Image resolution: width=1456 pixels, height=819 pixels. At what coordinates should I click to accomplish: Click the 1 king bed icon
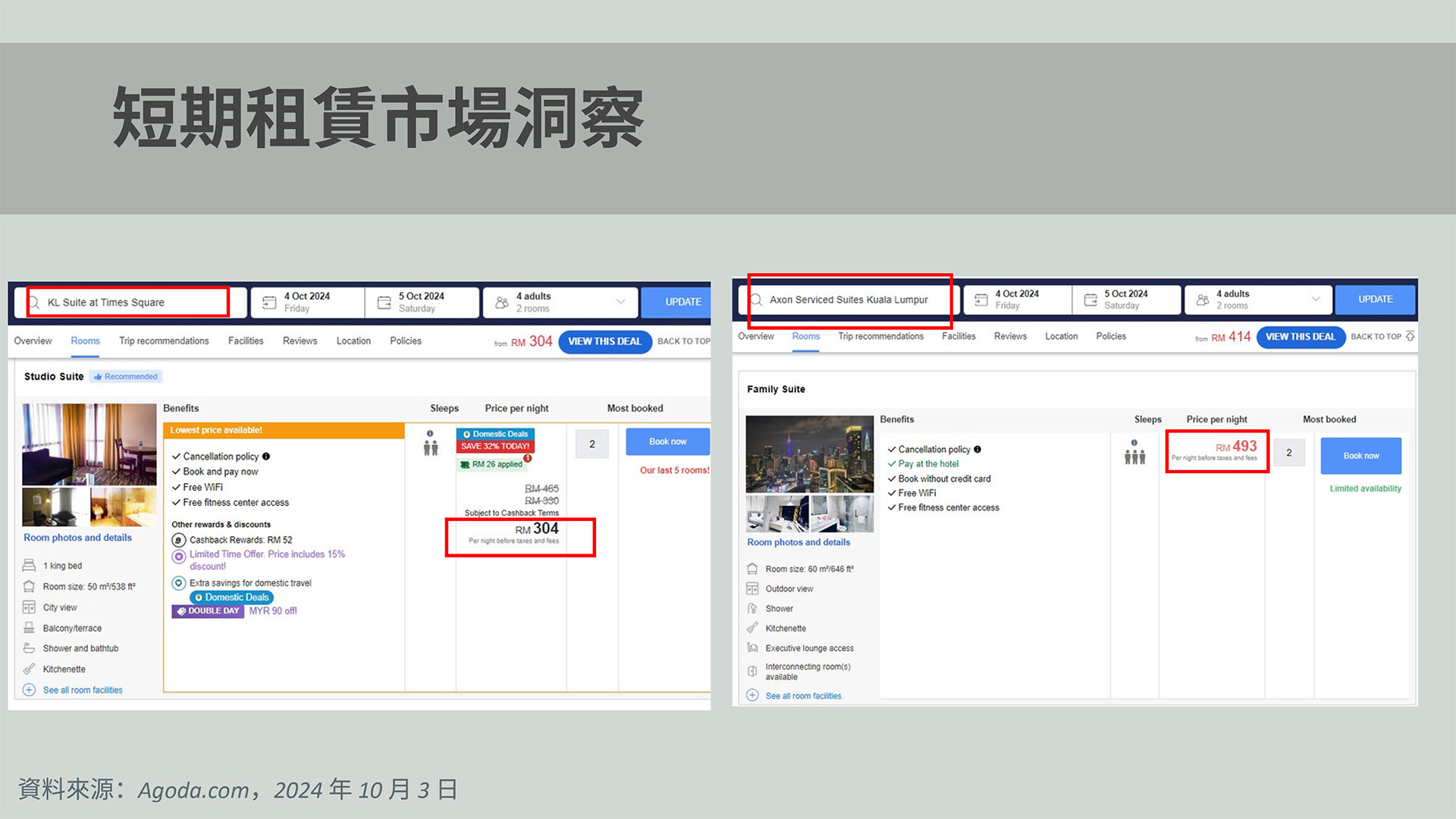click(x=29, y=566)
